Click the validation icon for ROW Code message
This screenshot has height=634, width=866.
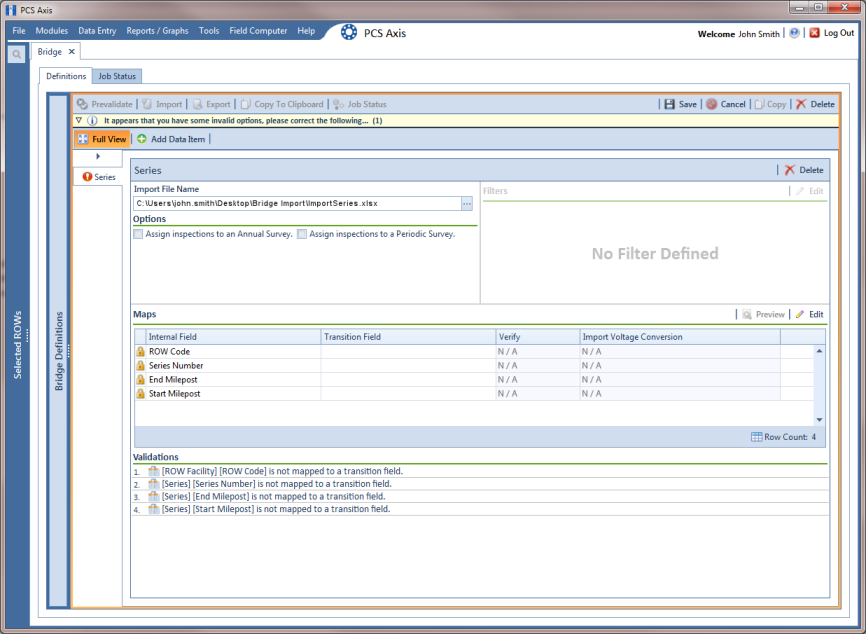pos(154,471)
